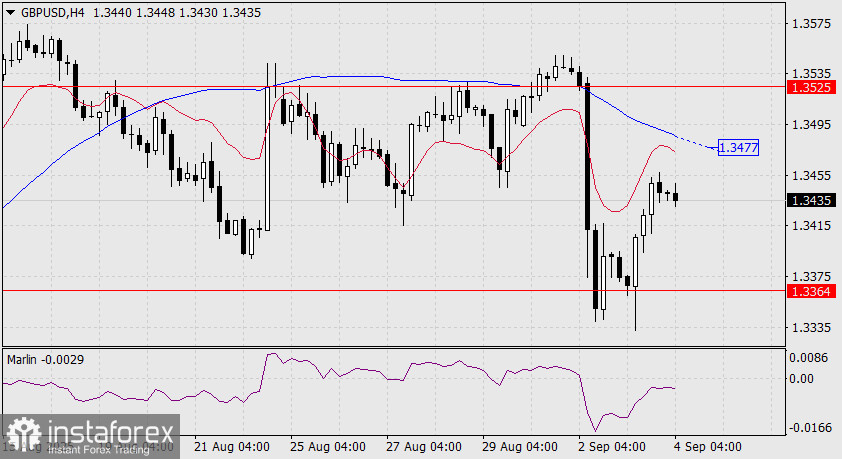Select the OHLC values 1.3440 1.3448 1.3430 1.3435
The height and width of the screenshot is (459, 842).
pyautogui.click(x=177, y=13)
